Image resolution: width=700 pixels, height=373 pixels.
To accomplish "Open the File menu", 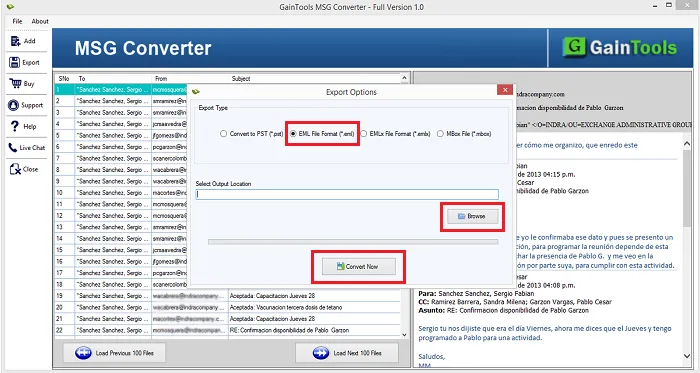I will [x=17, y=21].
